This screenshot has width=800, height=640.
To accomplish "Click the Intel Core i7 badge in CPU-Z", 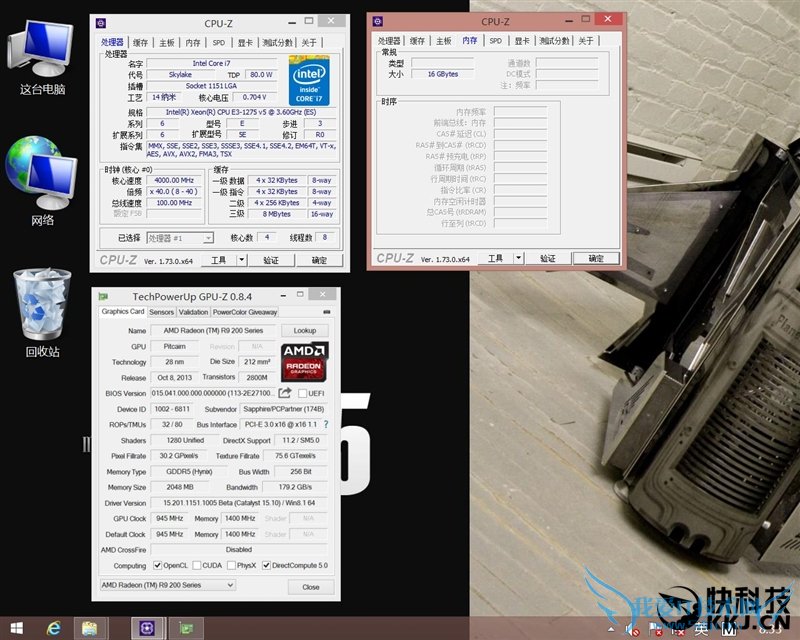I will pos(310,82).
